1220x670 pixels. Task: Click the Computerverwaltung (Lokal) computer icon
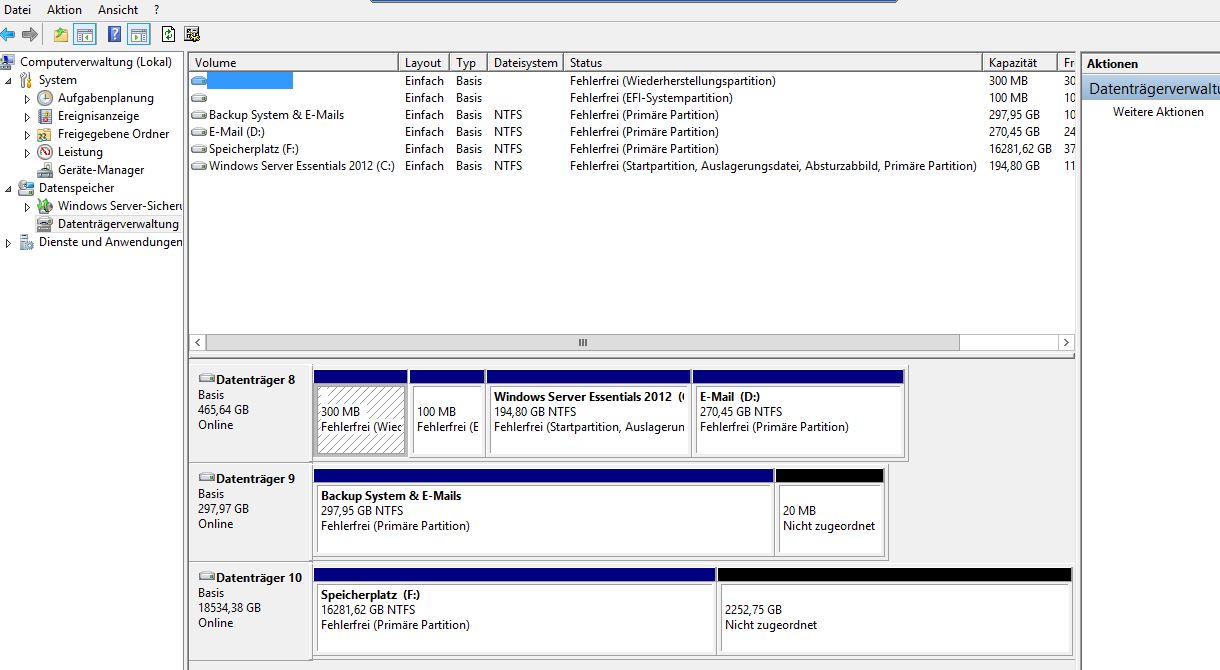point(8,62)
